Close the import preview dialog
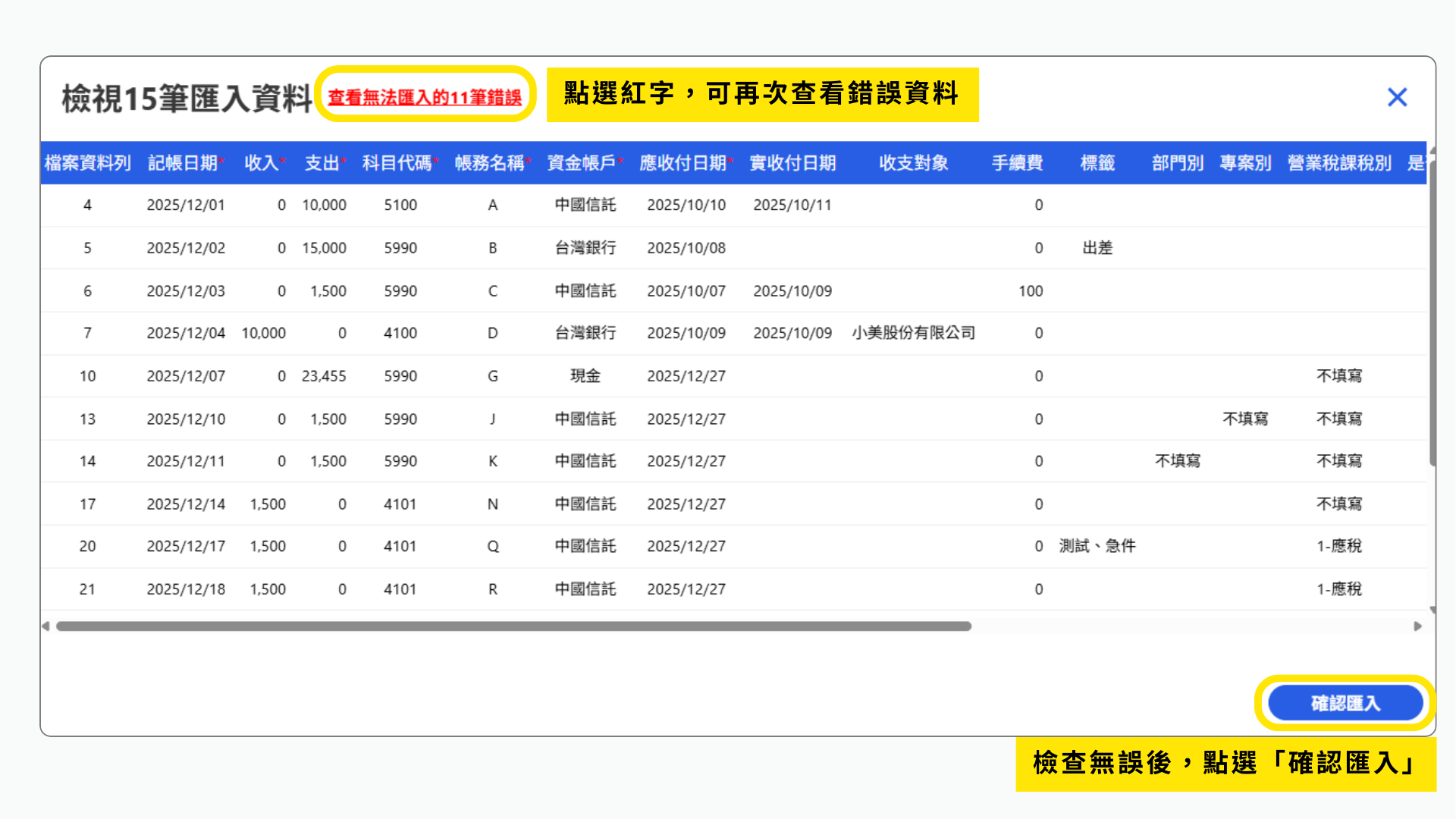Viewport: 1456px width, 819px height. coord(1397,97)
